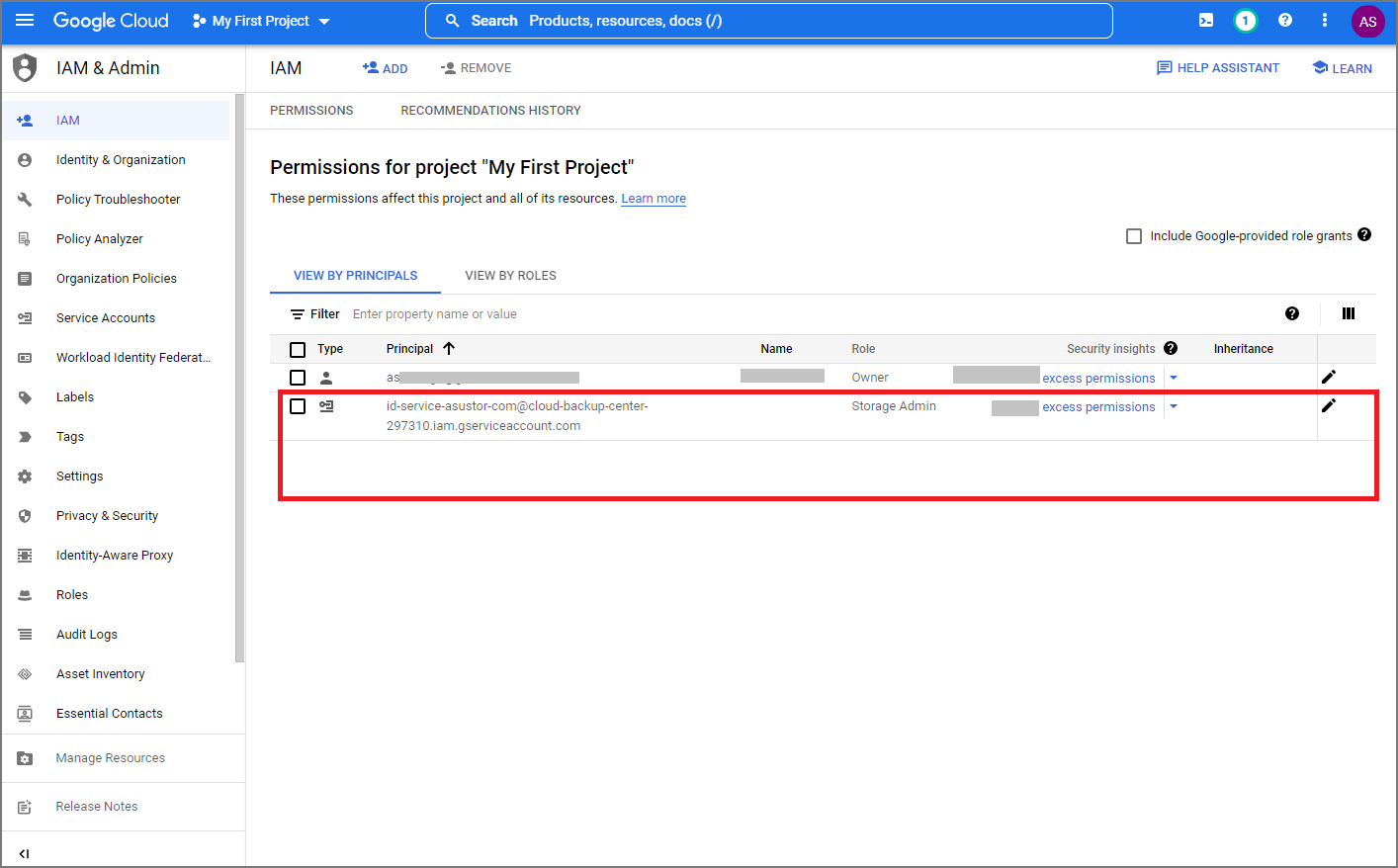
Task: Click the Search products and resources box
Action: coord(769,21)
